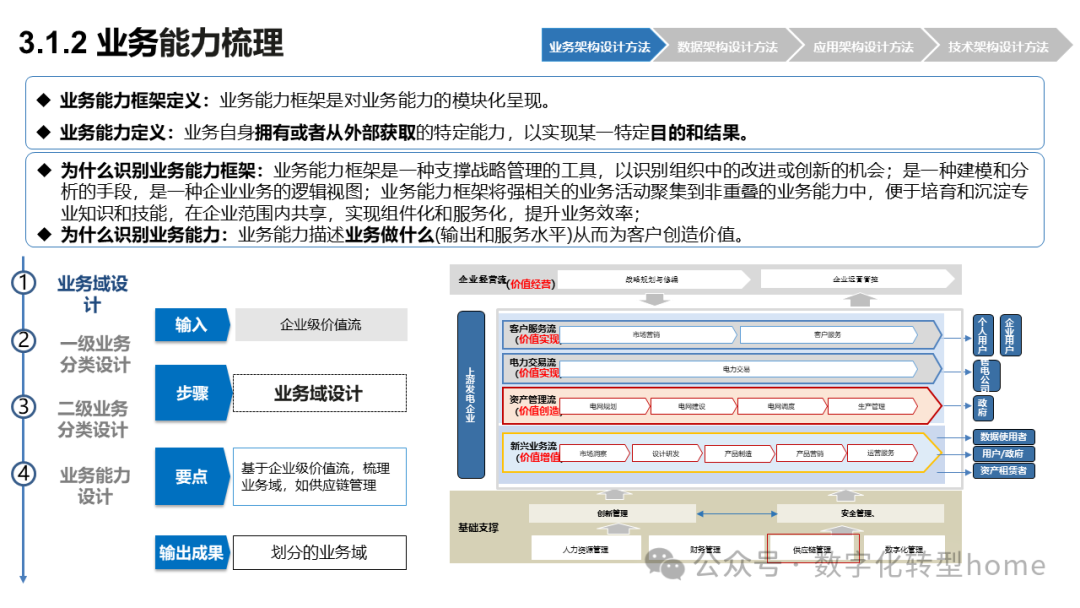The height and width of the screenshot is (608, 1080).
Task: Click the 基于企业级价值流 key-point text box
Action: pyautogui.click(x=320, y=476)
